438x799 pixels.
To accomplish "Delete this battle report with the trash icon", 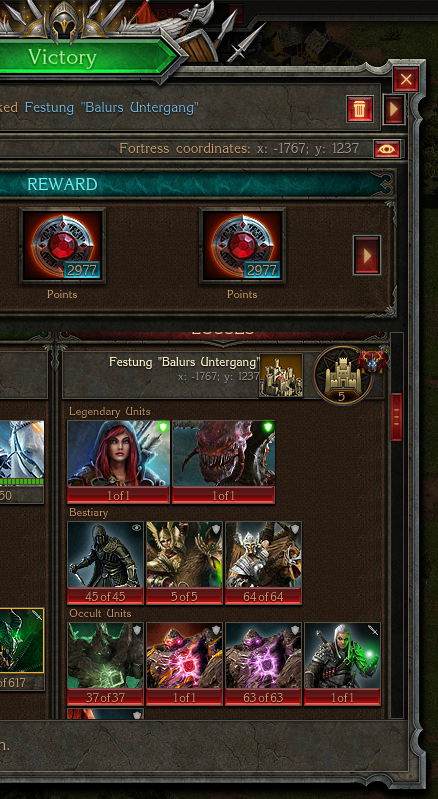I will pos(360,109).
